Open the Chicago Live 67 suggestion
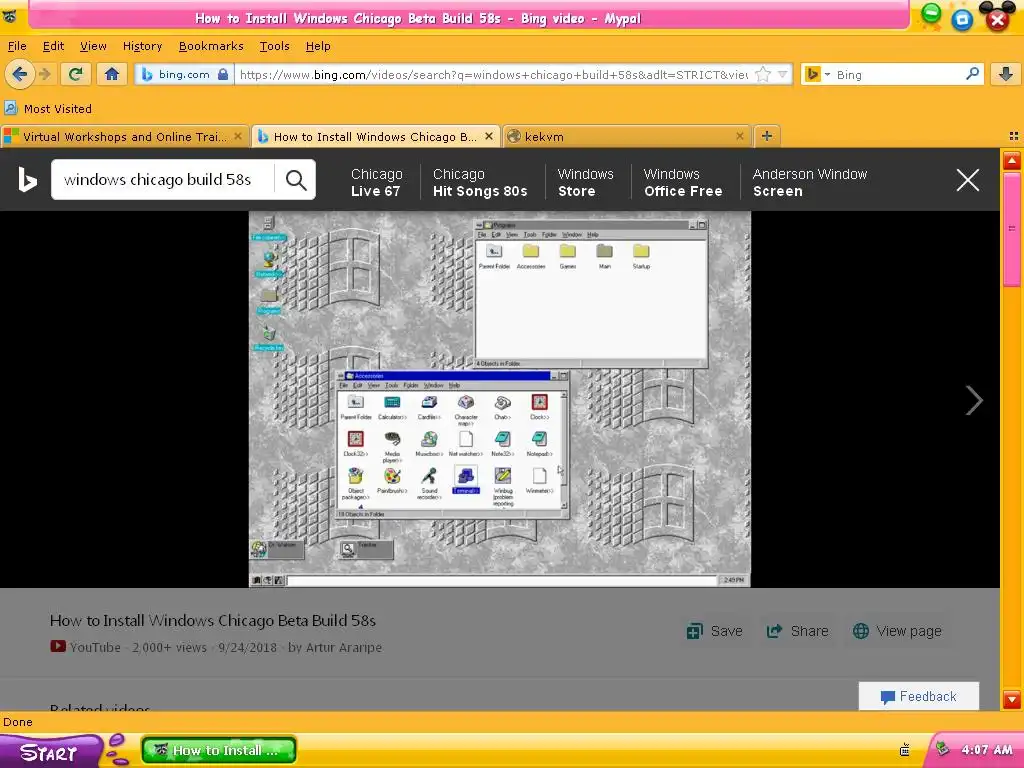Image resolution: width=1024 pixels, height=768 pixels. click(x=376, y=182)
